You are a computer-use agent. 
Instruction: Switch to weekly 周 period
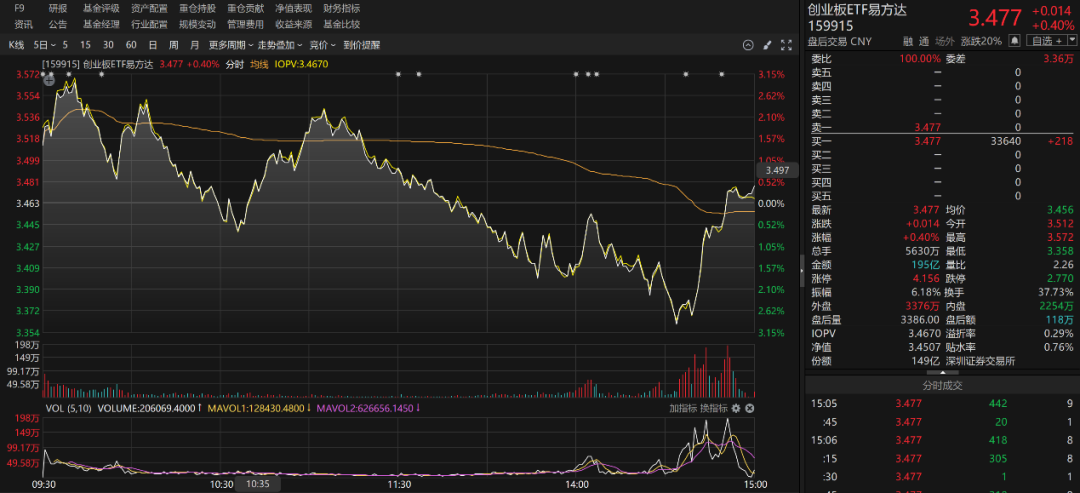174,45
